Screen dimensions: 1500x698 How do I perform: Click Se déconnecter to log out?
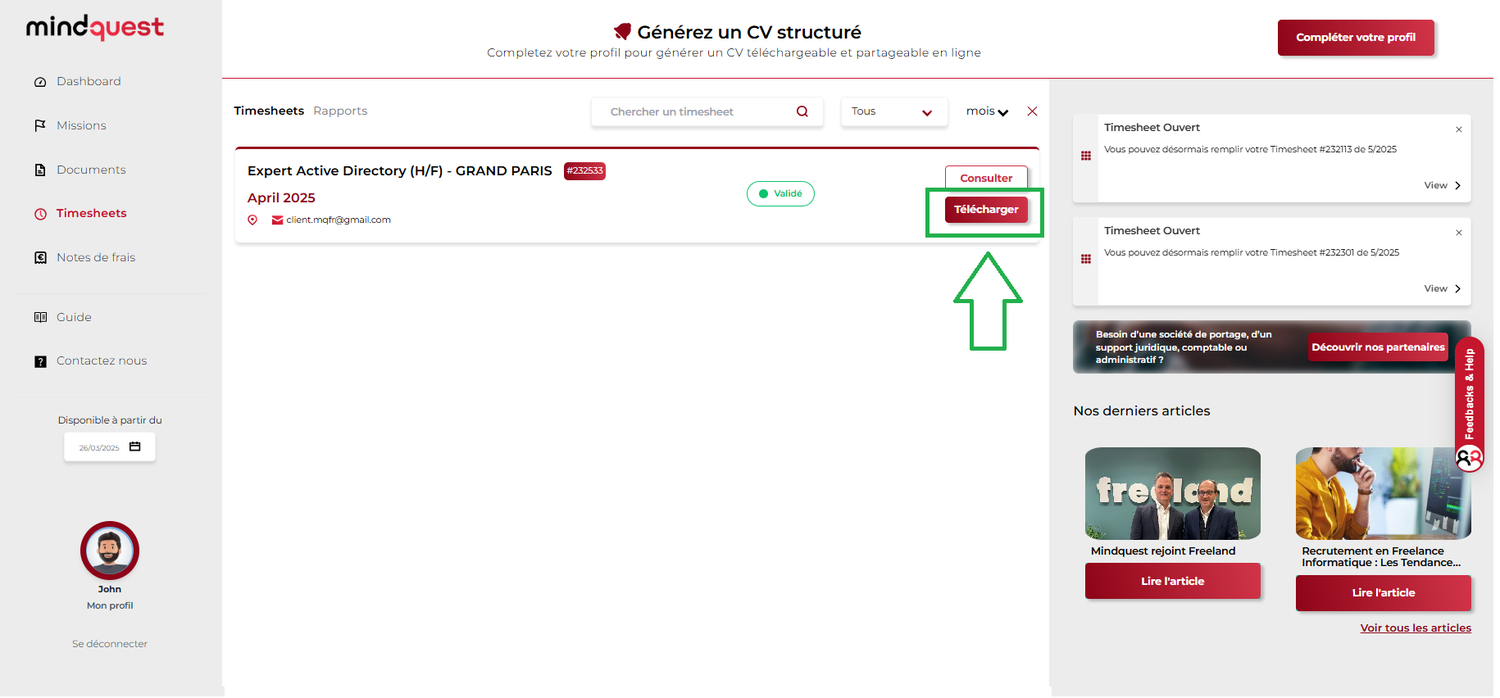click(x=110, y=644)
